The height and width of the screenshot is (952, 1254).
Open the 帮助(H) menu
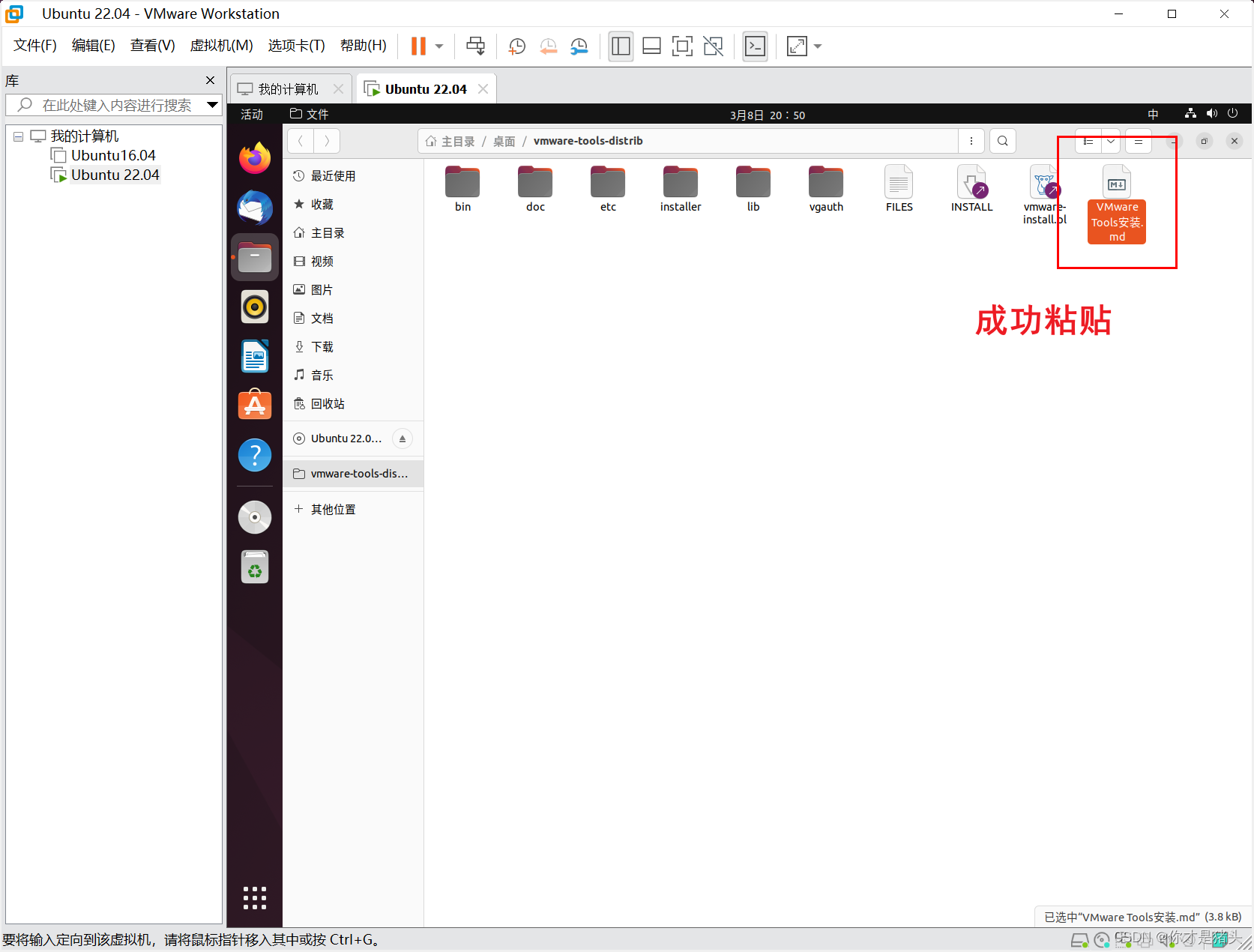point(363,46)
